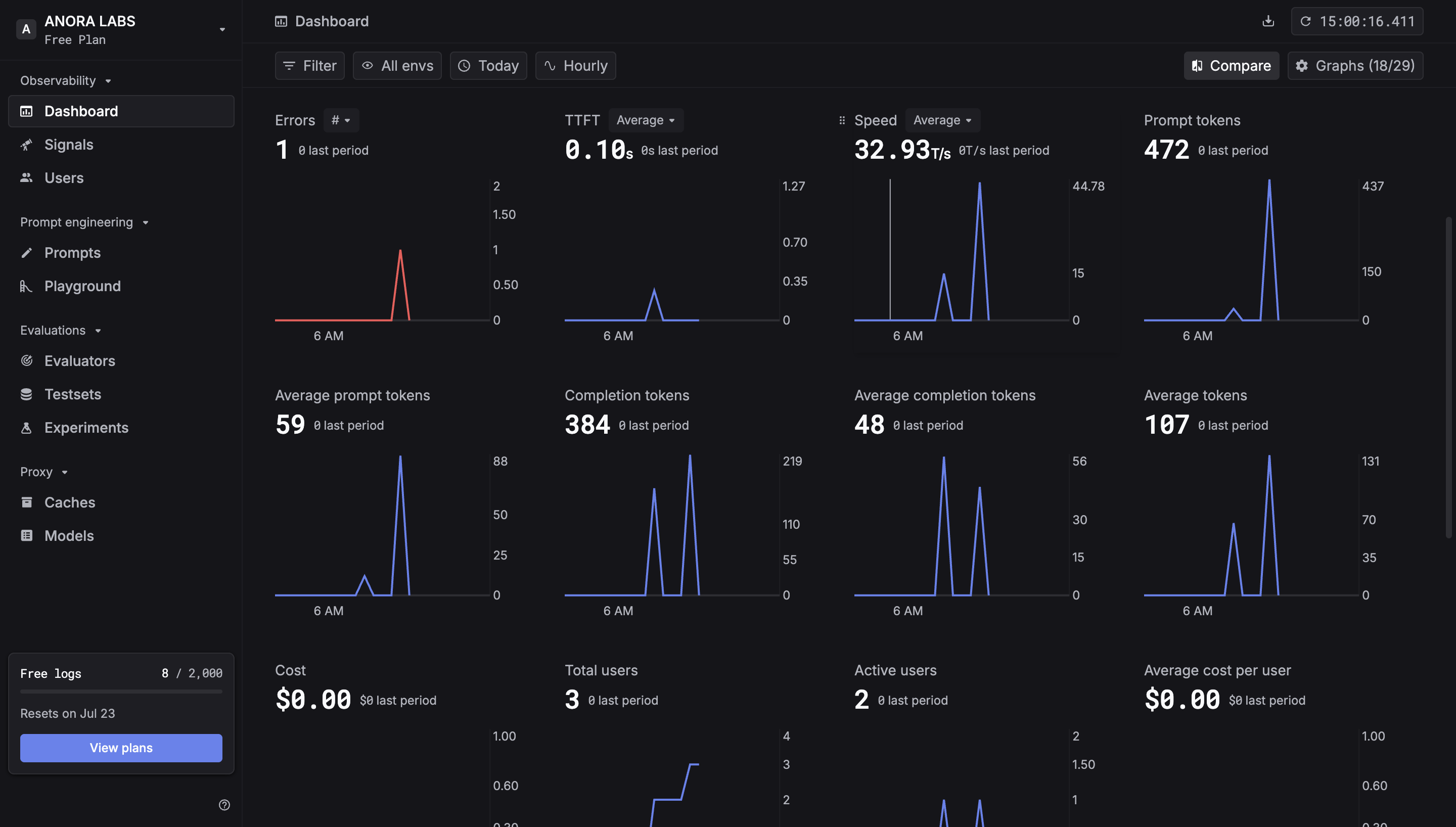Click the refresh timestamp button

tap(1356, 22)
